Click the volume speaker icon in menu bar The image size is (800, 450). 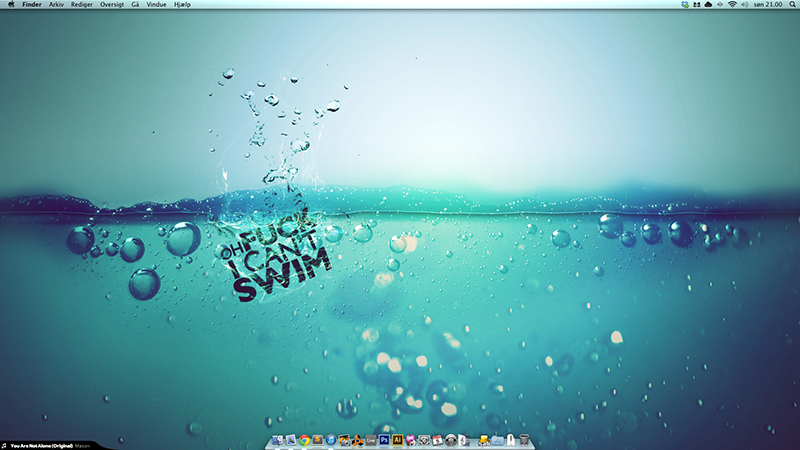tap(745, 4)
